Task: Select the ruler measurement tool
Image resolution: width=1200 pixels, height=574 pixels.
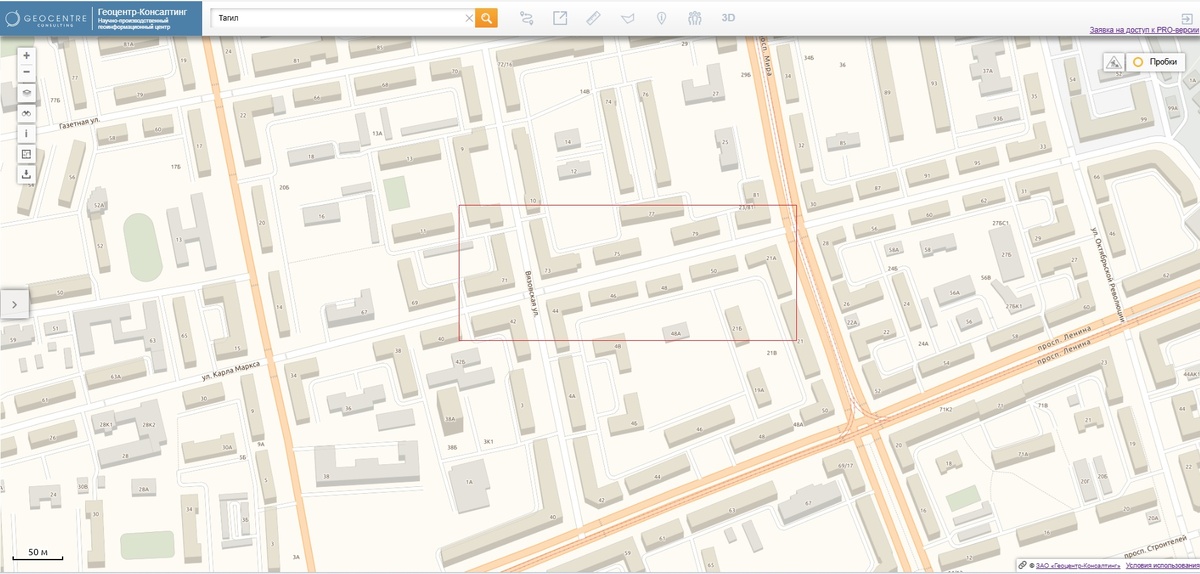Action: coord(593,18)
